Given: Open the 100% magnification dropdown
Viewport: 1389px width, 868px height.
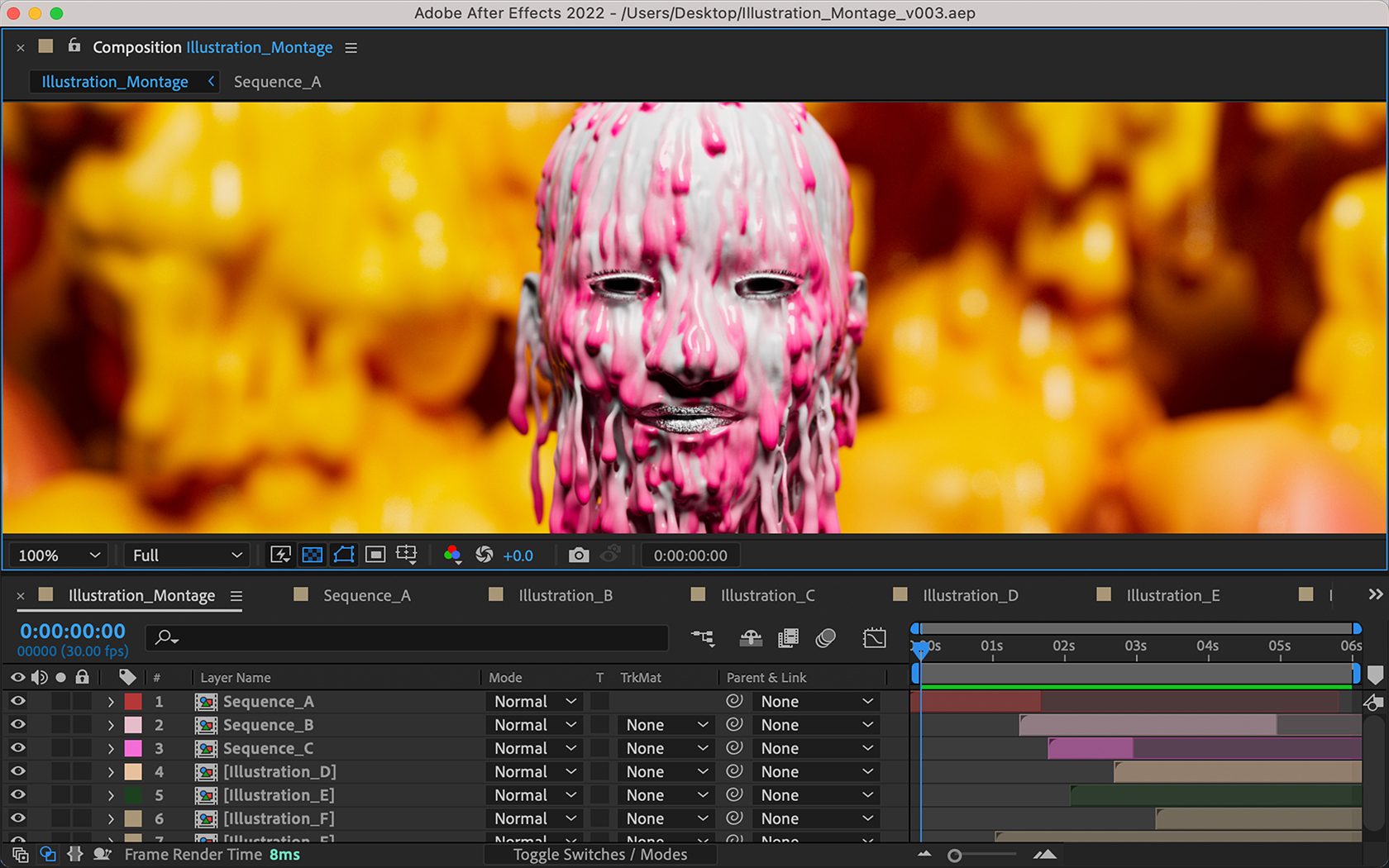Looking at the screenshot, I should pos(60,556).
